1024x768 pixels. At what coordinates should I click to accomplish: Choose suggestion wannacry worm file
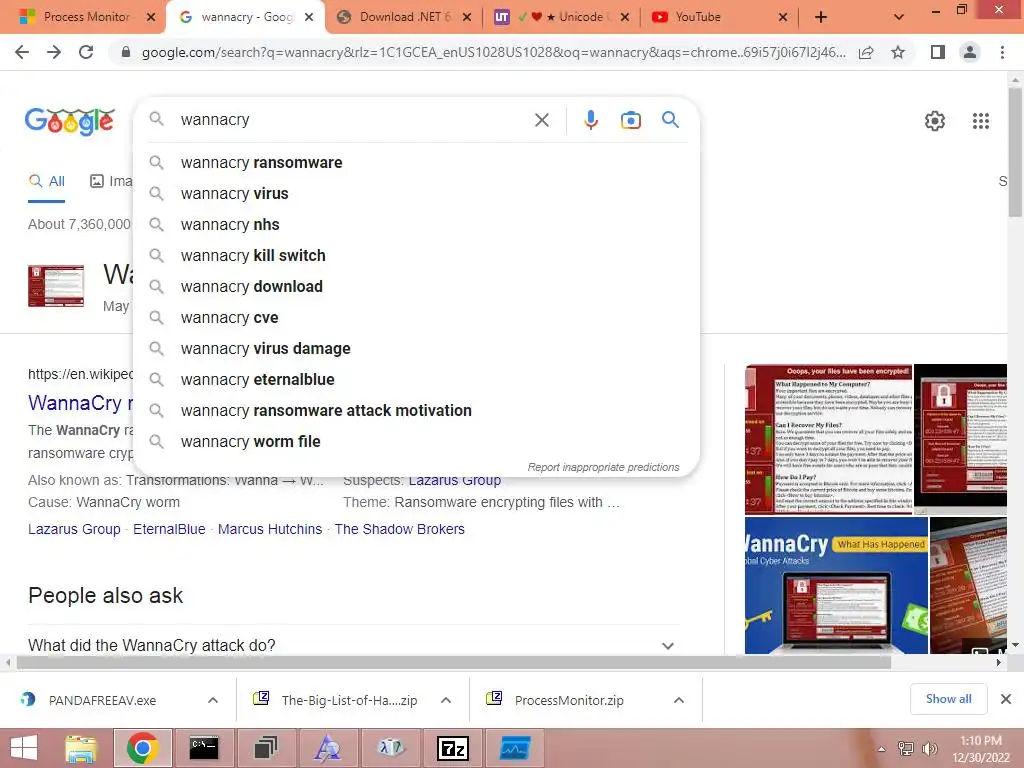417,441
